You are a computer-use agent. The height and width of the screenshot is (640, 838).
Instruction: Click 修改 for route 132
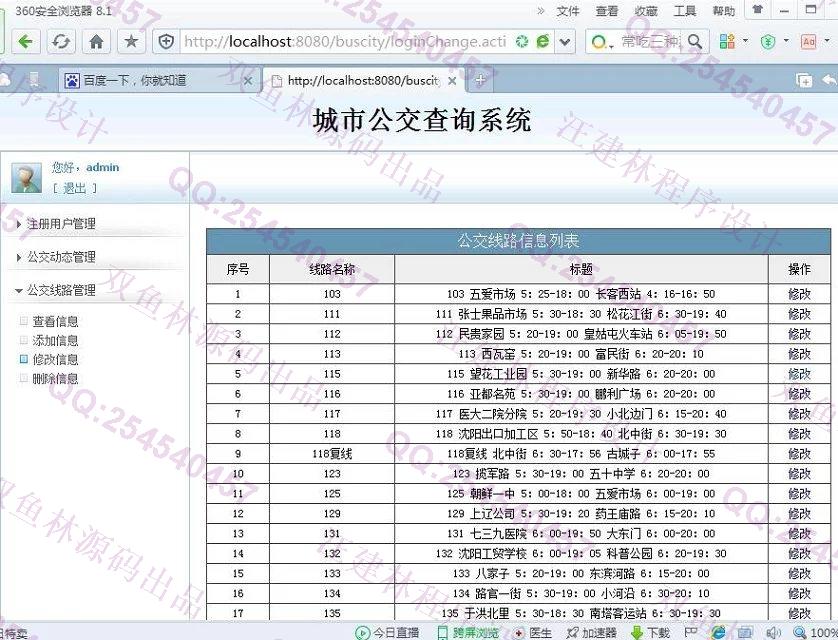tap(799, 553)
